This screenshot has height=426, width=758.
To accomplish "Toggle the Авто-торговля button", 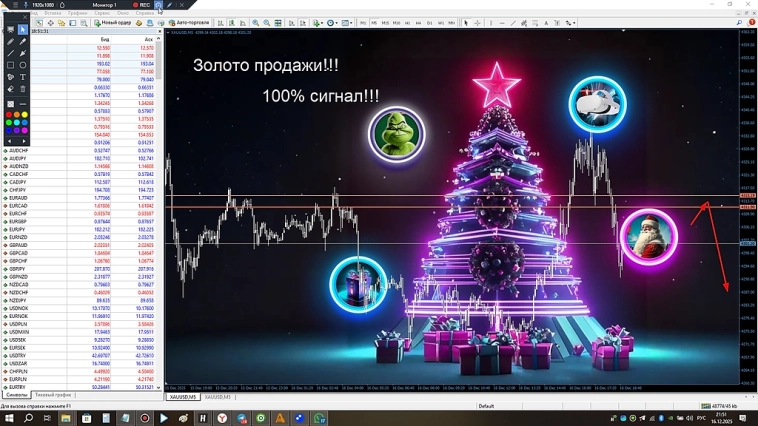I will coord(189,23).
